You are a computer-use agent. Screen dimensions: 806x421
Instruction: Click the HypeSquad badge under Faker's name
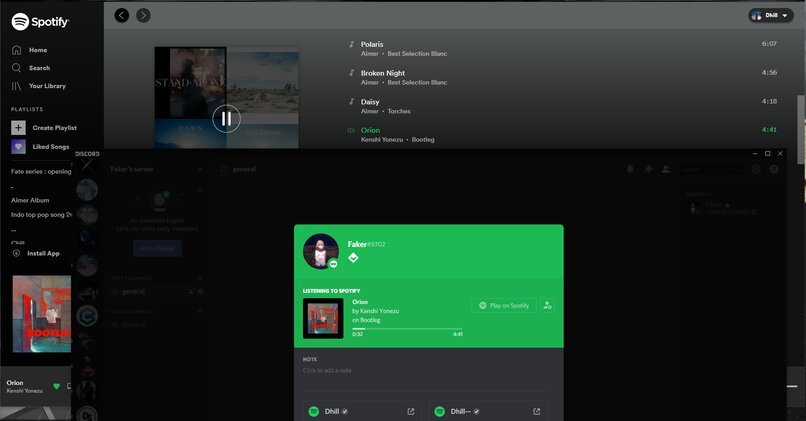pyautogui.click(x=353, y=258)
